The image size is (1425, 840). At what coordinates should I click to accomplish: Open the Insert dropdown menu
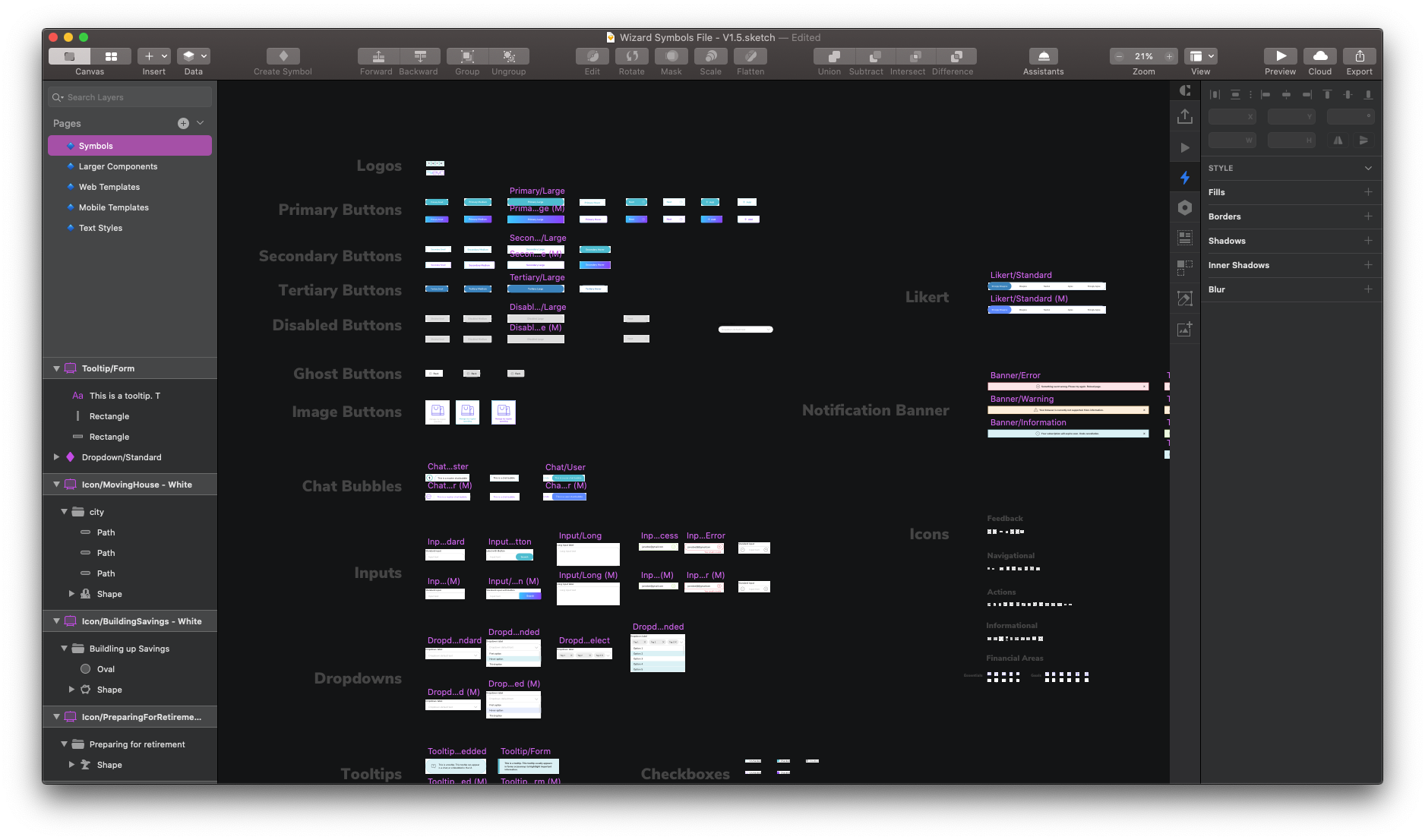[x=154, y=56]
